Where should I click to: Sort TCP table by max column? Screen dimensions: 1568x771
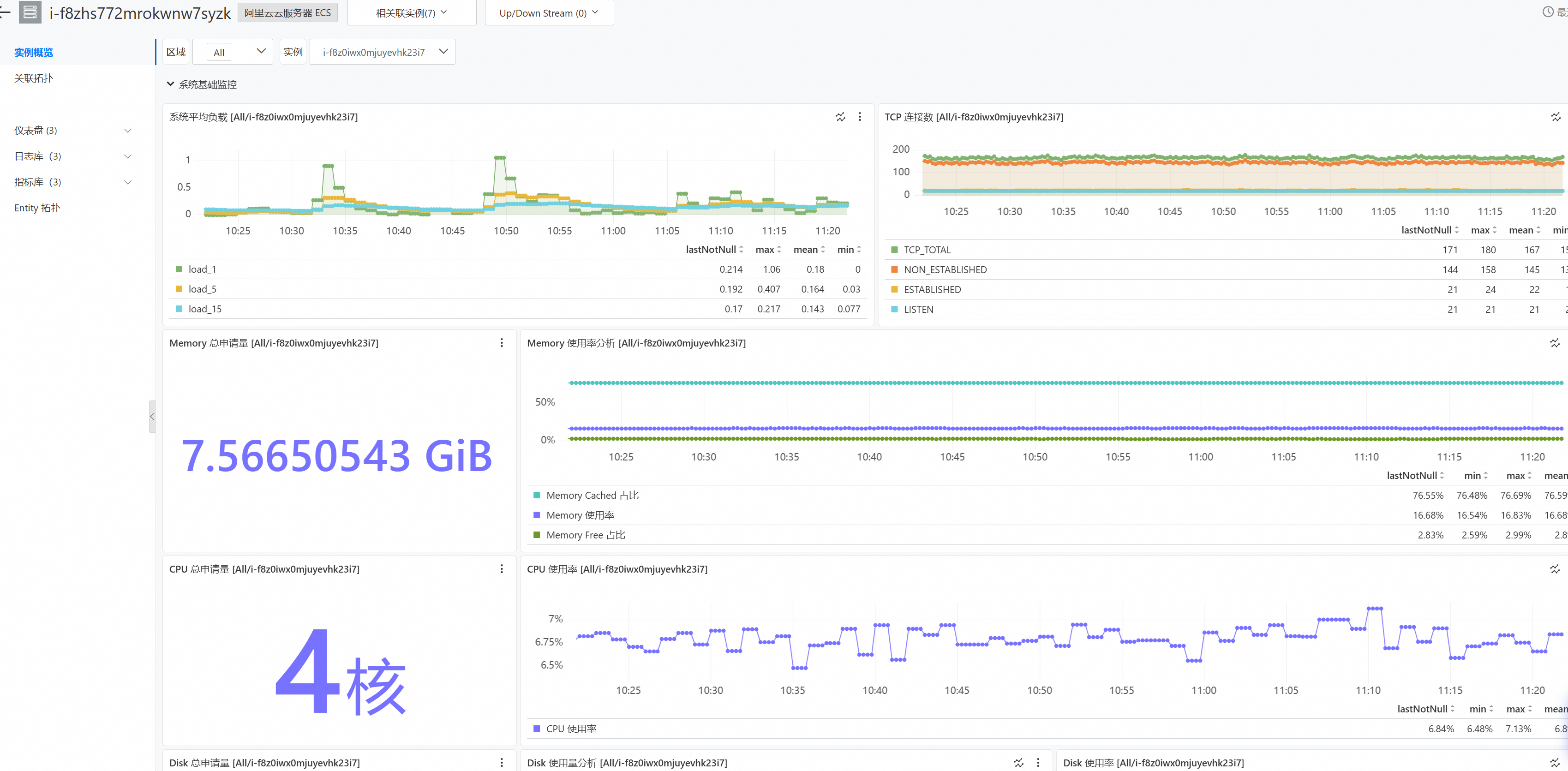[1484, 230]
